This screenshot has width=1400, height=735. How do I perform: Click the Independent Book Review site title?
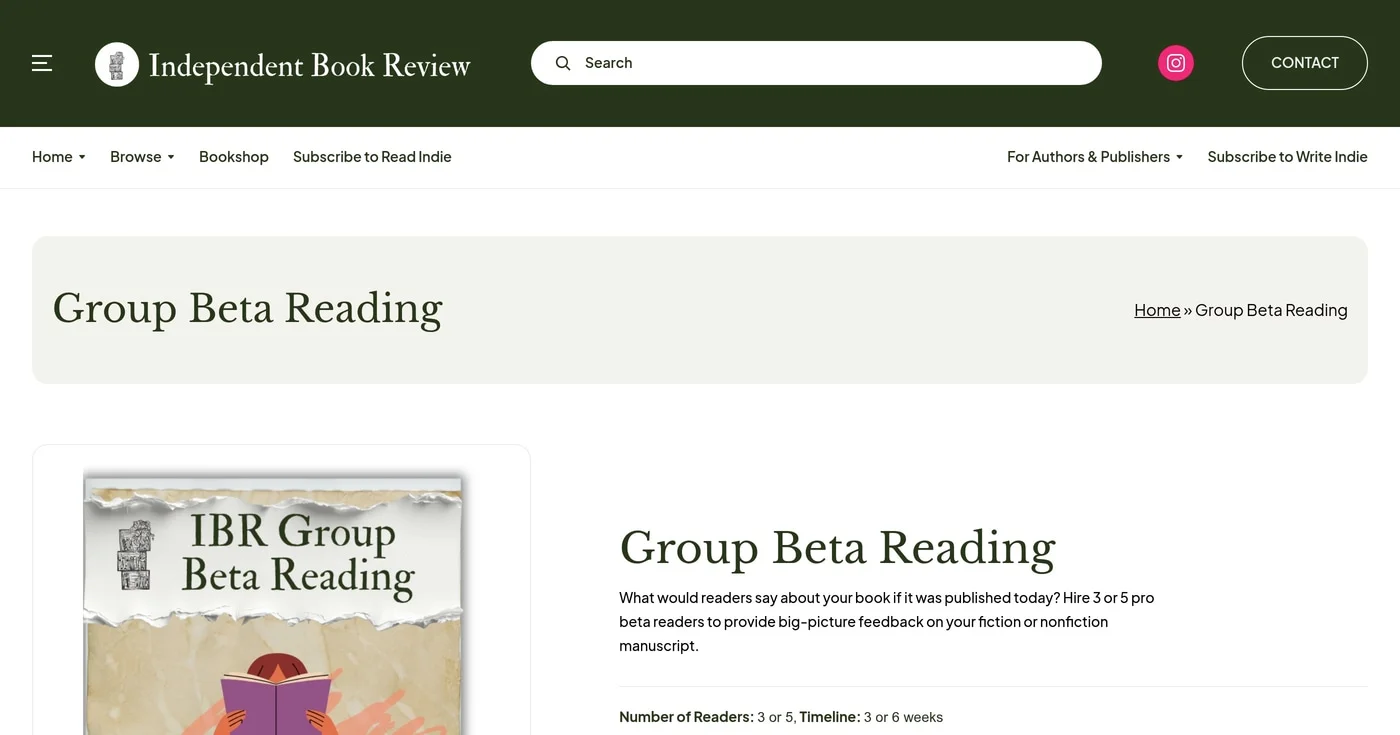pos(309,65)
